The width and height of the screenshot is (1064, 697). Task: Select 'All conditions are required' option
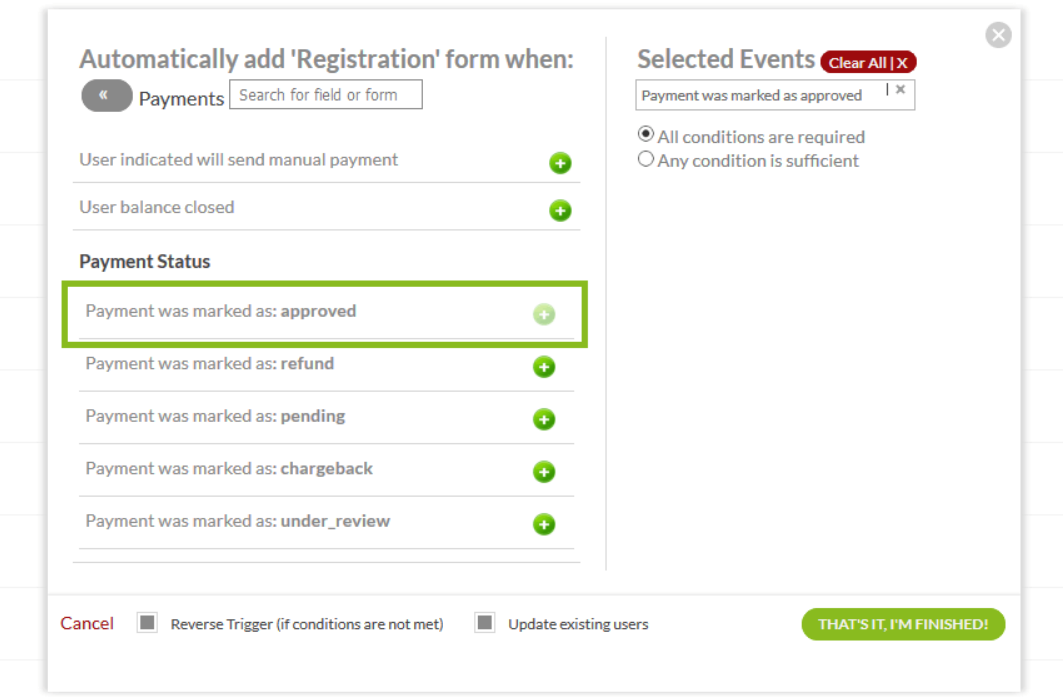pos(646,134)
